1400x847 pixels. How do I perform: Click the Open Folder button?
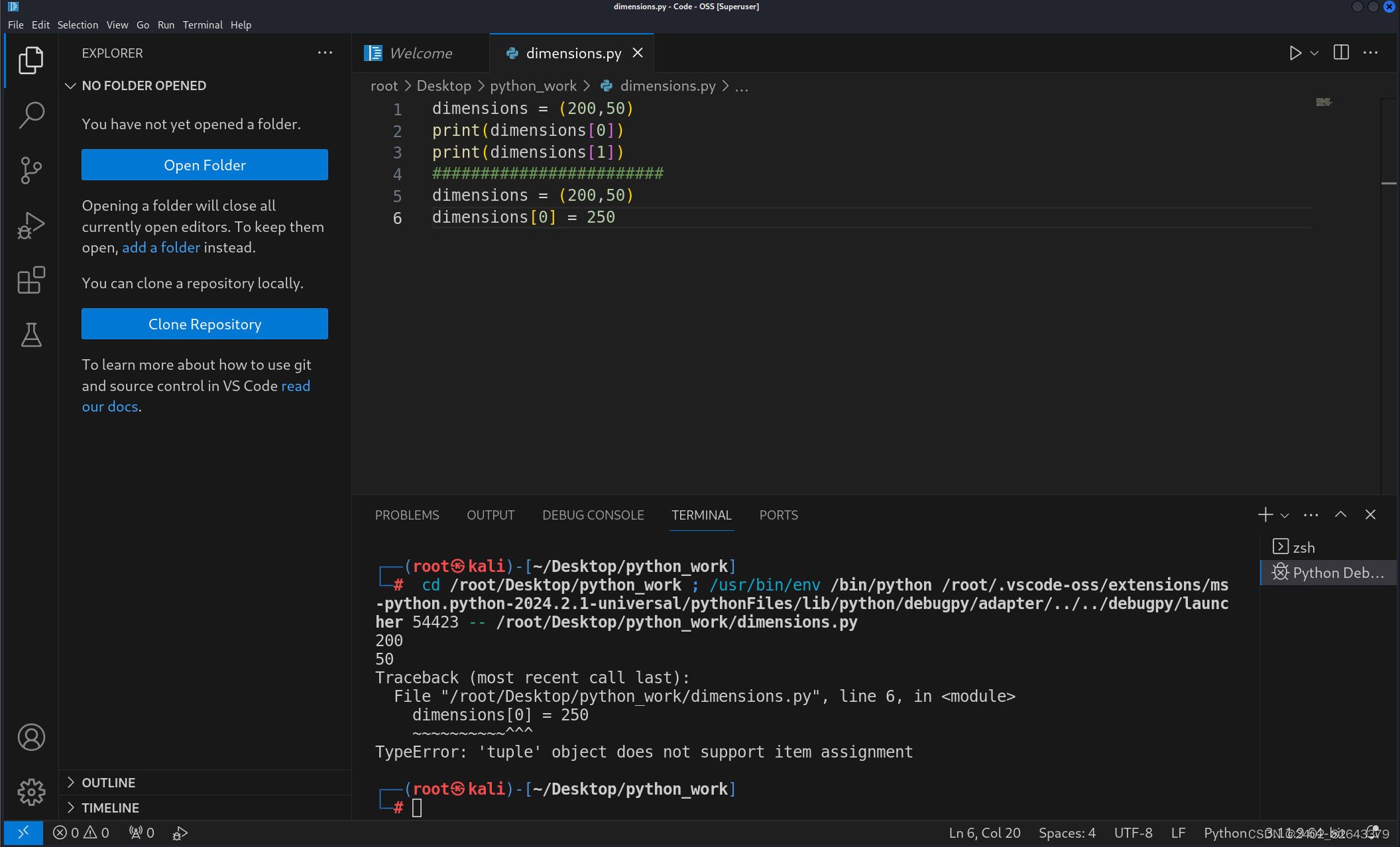pos(205,165)
